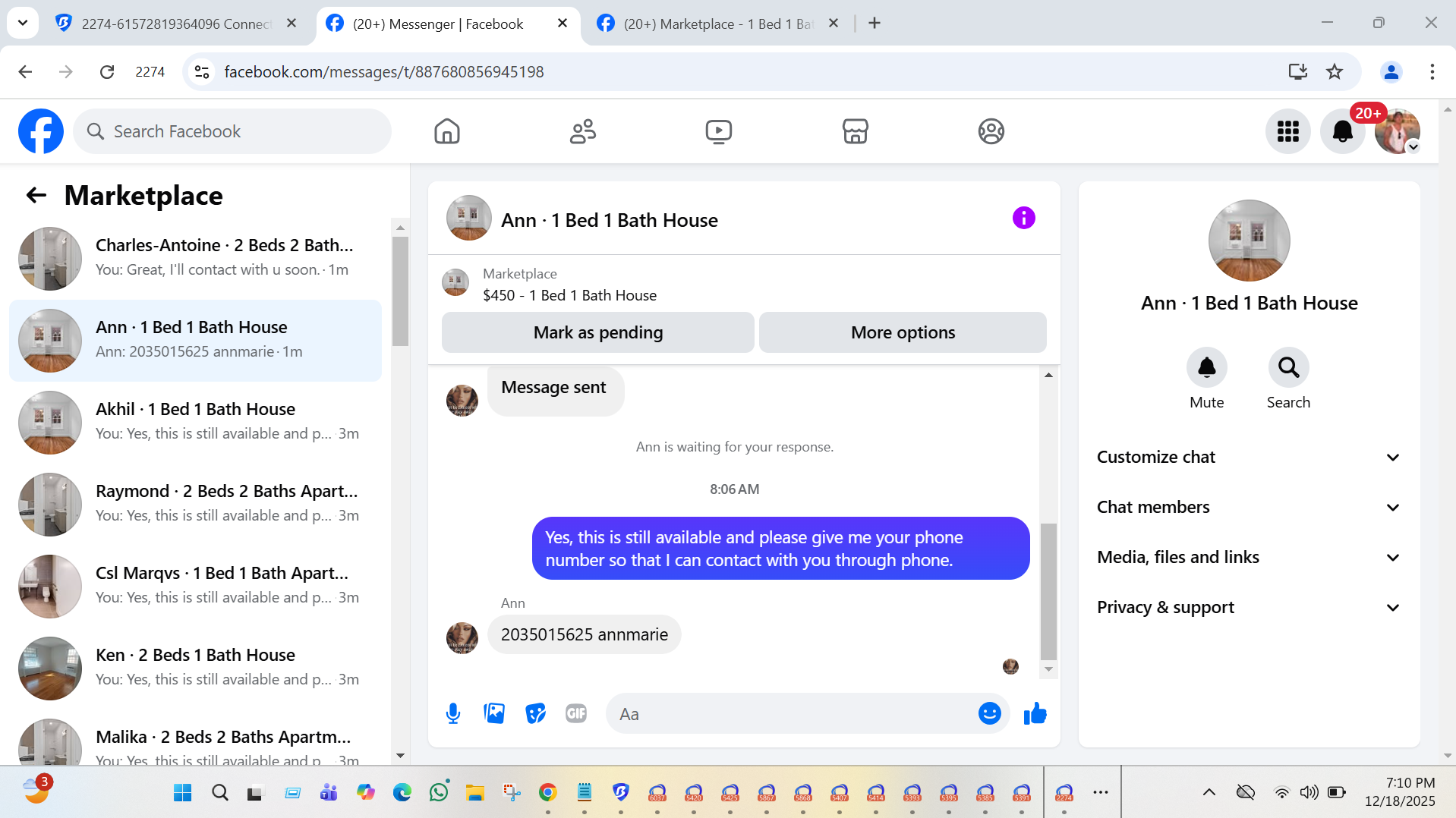This screenshot has width=1456, height=818.
Task: Open Charles-Antoine 2 Beds conversation
Action: tap(196, 258)
